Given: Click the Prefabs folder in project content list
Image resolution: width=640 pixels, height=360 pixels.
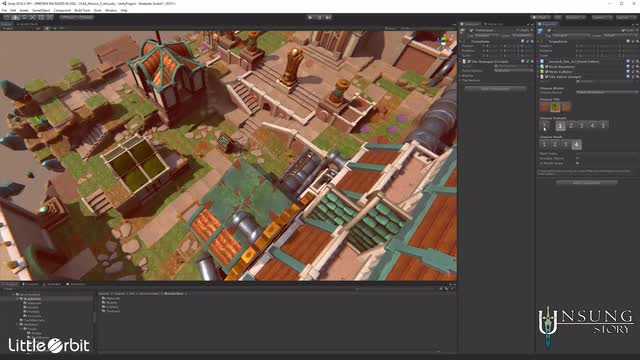Looking at the screenshot, I should (110, 307).
